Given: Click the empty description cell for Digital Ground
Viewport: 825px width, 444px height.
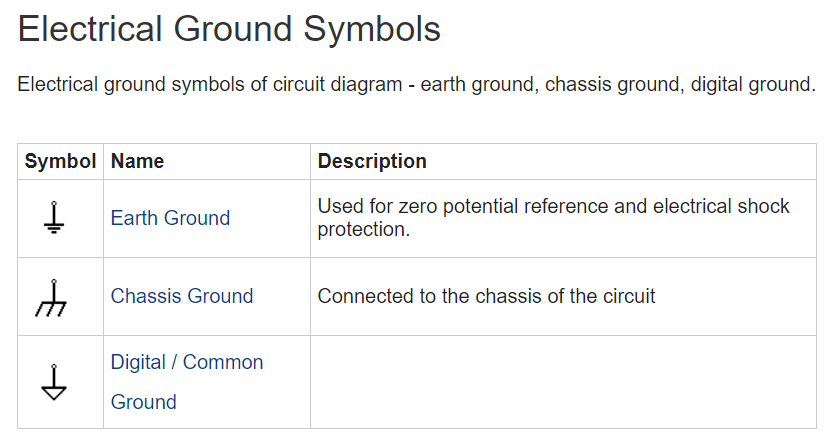Looking at the screenshot, I should [x=563, y=382].
